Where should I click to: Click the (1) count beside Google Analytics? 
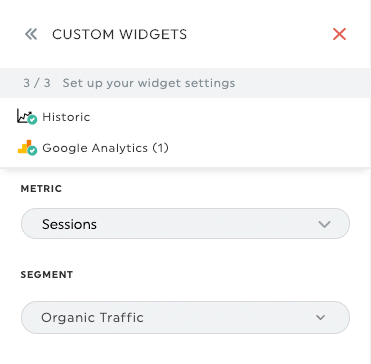[161, 148]
